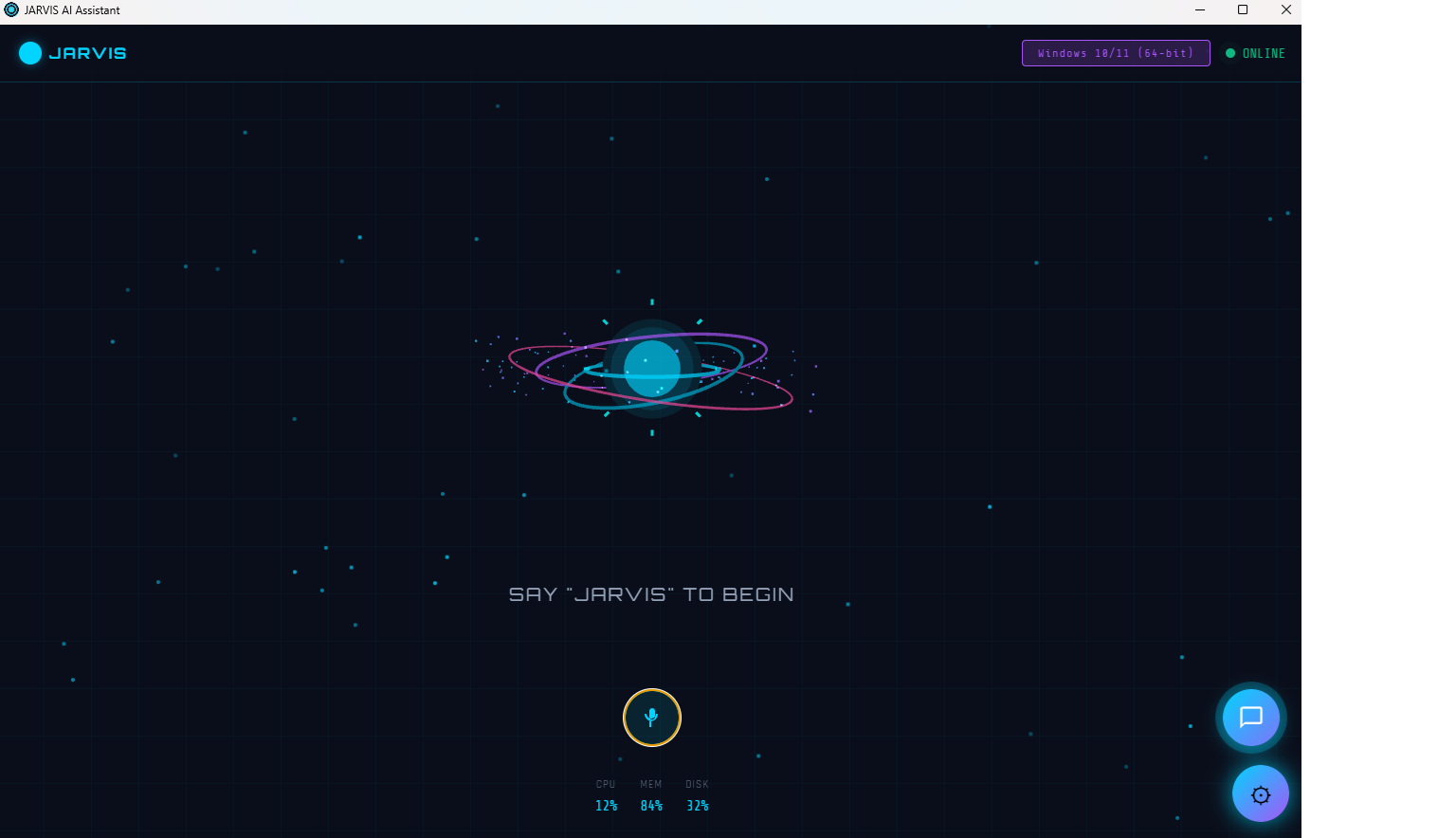Toggle voice listening with the mic button
The height and width of the screenshot is (838, 1456).
(651, 718)
